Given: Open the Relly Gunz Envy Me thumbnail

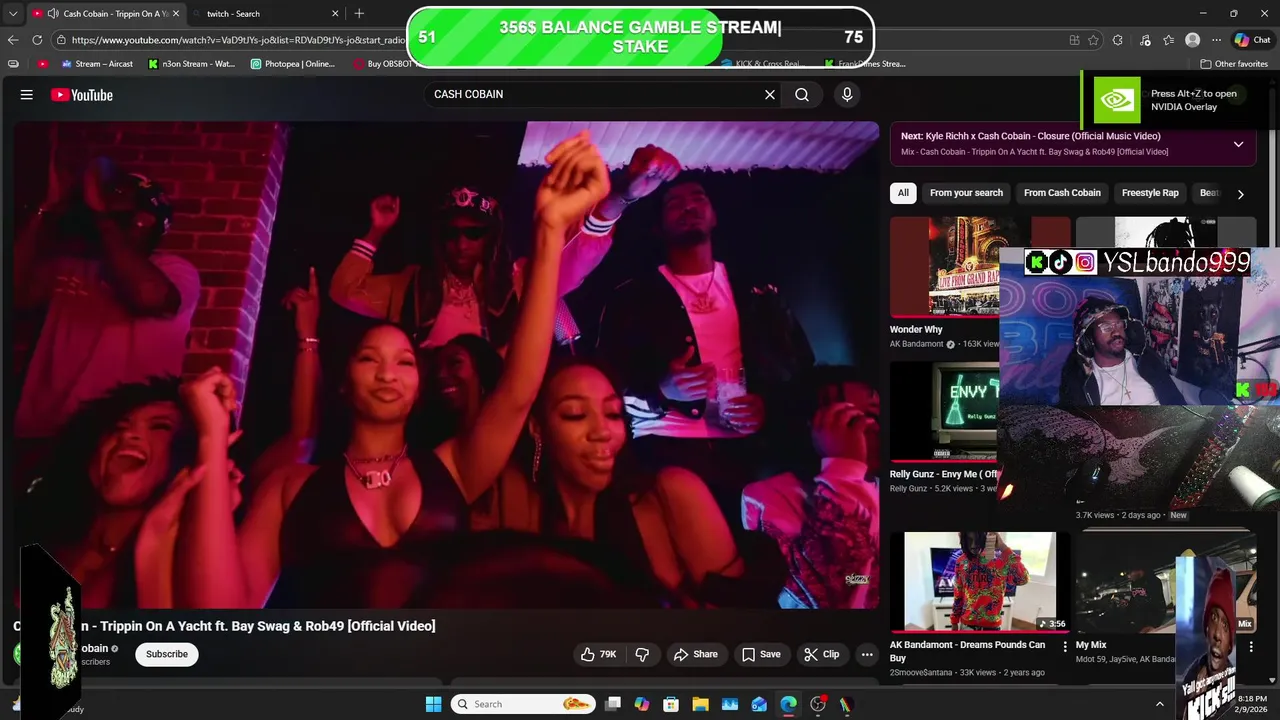Looking at the screenshot, I should [944, 412].
